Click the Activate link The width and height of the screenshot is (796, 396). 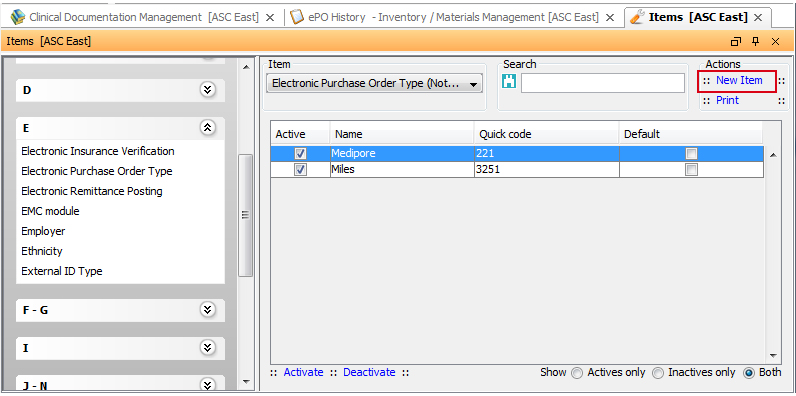click(x=303, y=372)
